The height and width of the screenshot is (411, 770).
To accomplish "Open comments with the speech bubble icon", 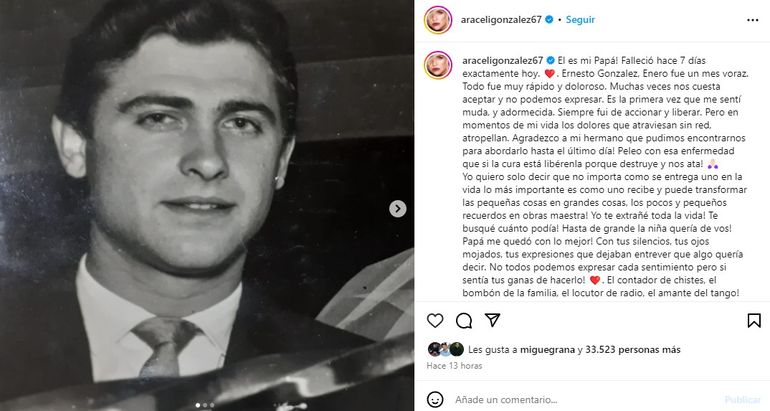I will (x=464, y=321).
